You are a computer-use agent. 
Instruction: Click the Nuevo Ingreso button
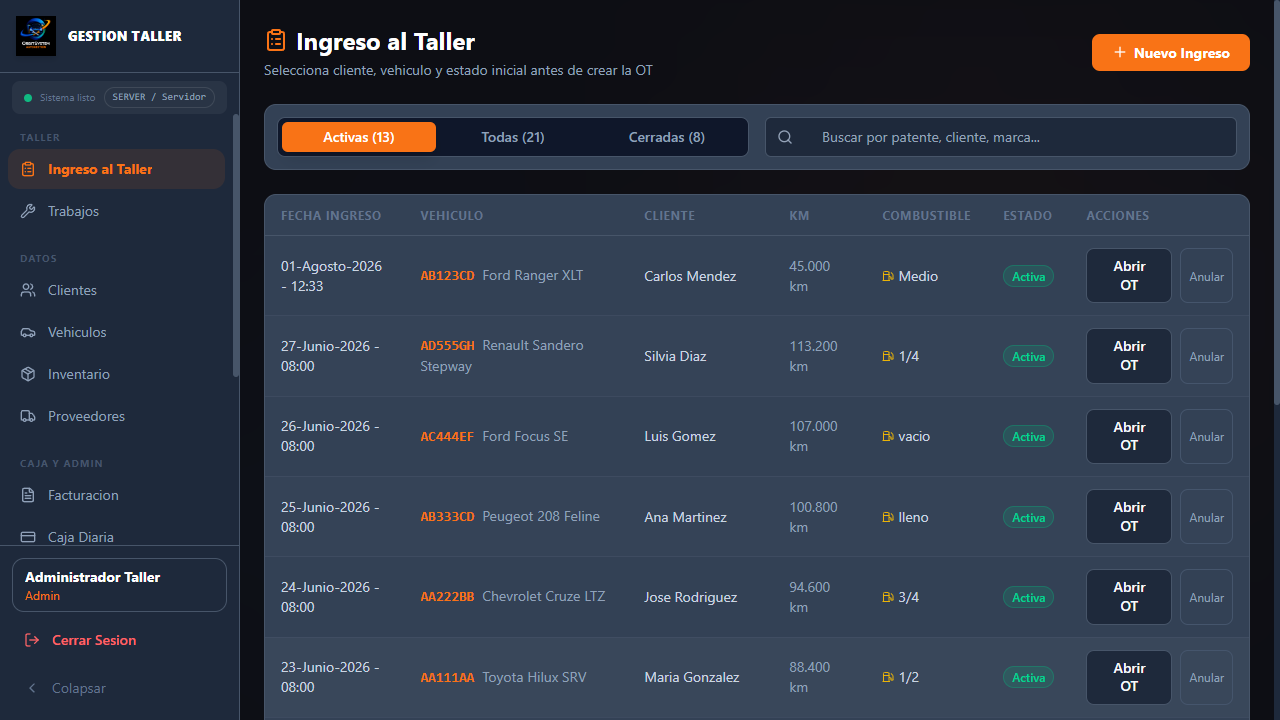click(1171, 53)
